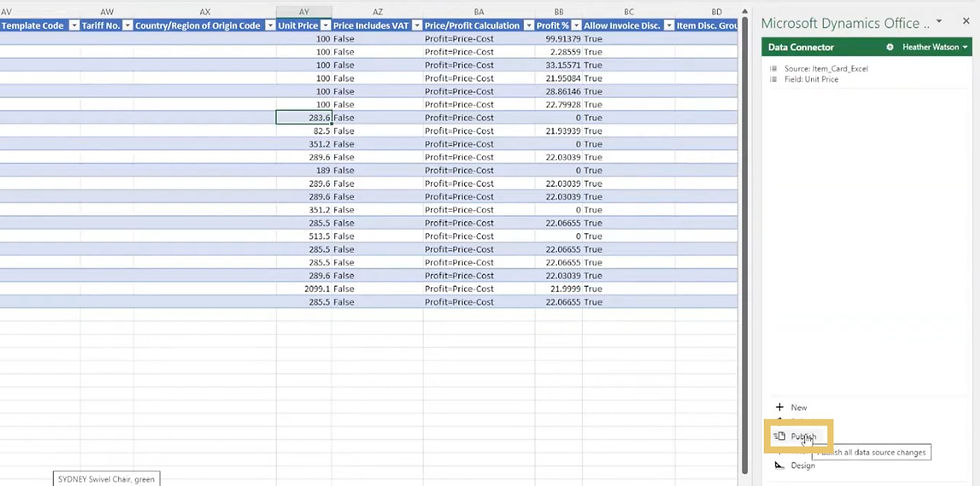
Task: Click the scroll up arrow of the vertical scrollbar
Action: click(744, 11)
